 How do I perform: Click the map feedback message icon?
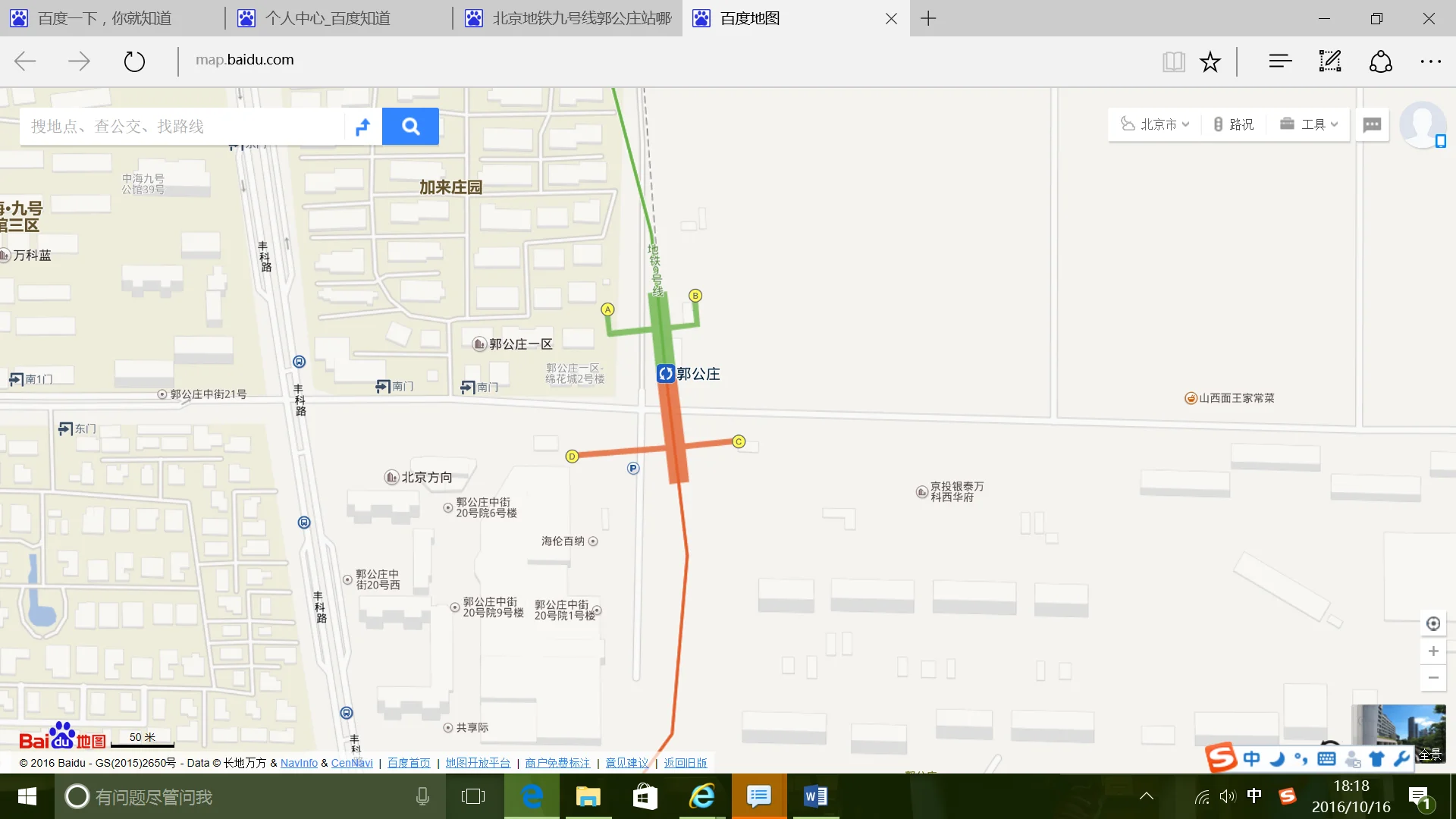pos(1372,124)
